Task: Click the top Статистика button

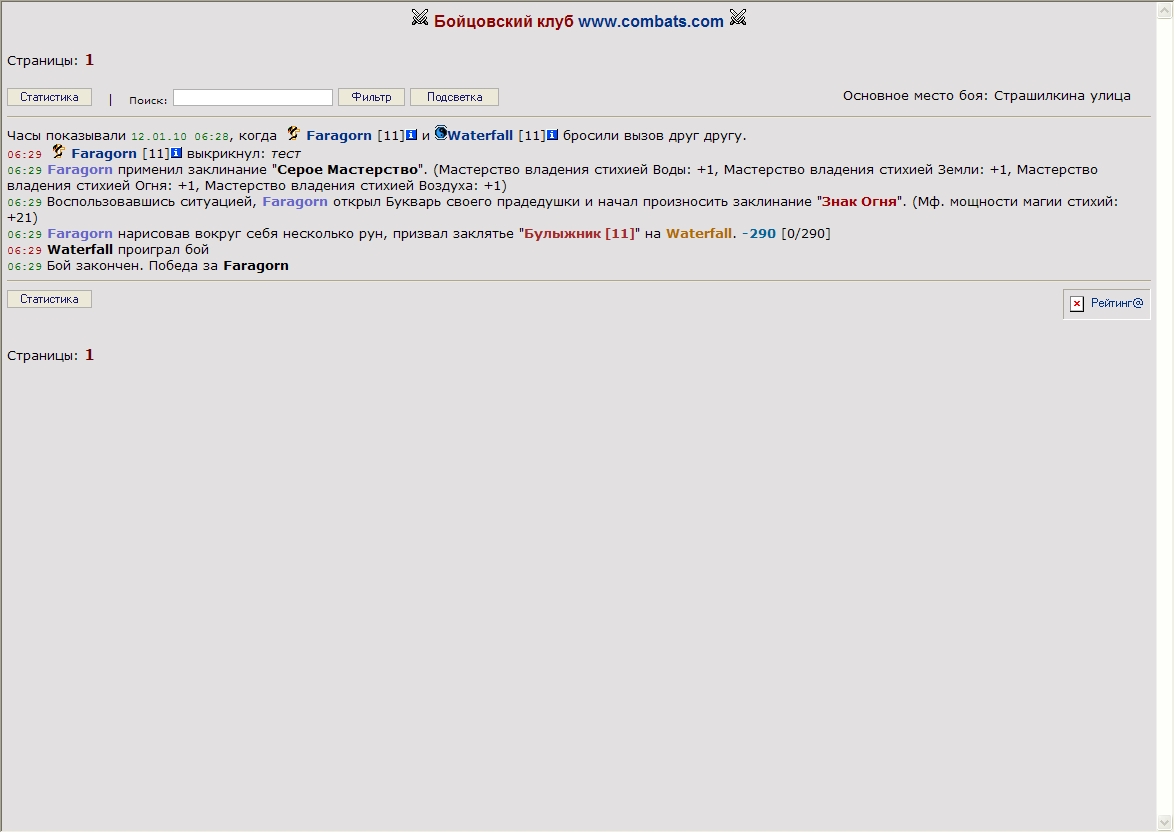Action: [x=49, y=97]
